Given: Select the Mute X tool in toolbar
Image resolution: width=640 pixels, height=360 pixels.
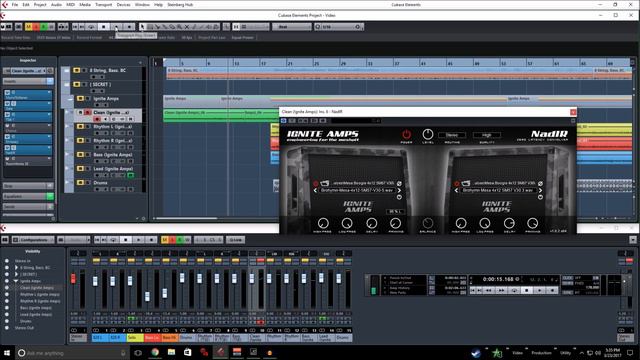Looking at the screenshot, I should point(187,27).
